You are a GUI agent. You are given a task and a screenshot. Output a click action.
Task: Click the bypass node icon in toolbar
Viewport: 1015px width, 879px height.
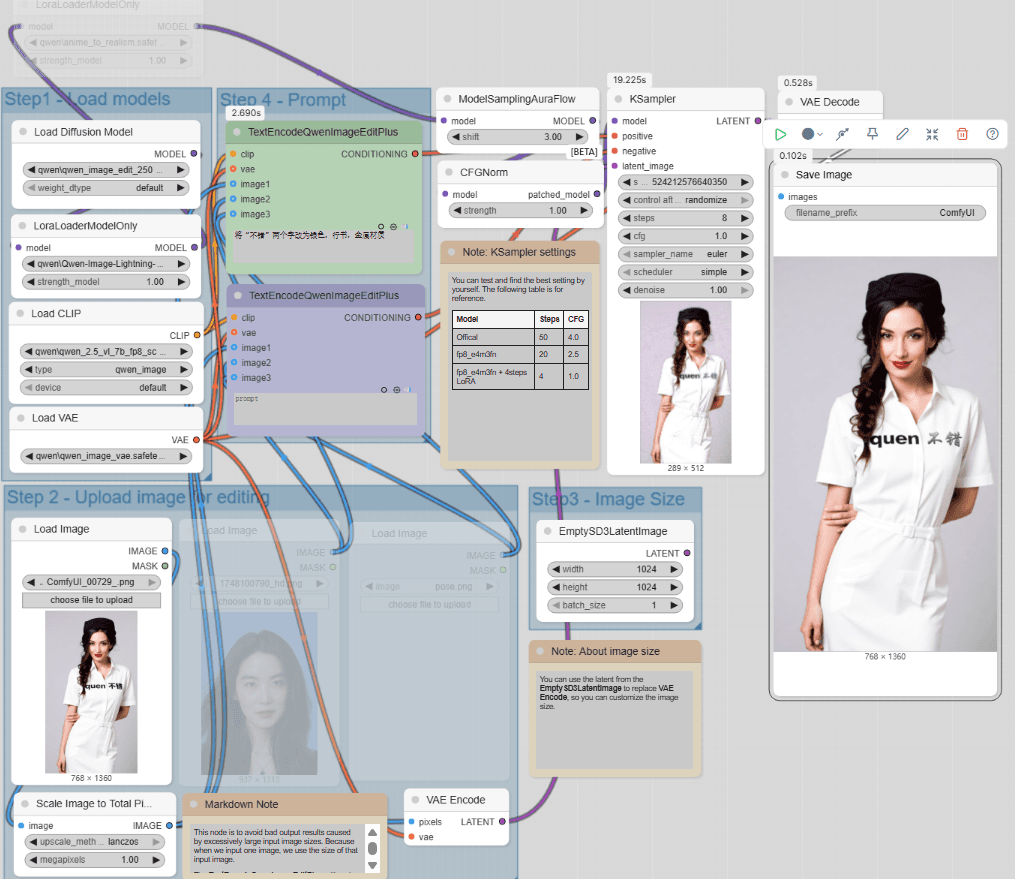(x=842, y=134)
